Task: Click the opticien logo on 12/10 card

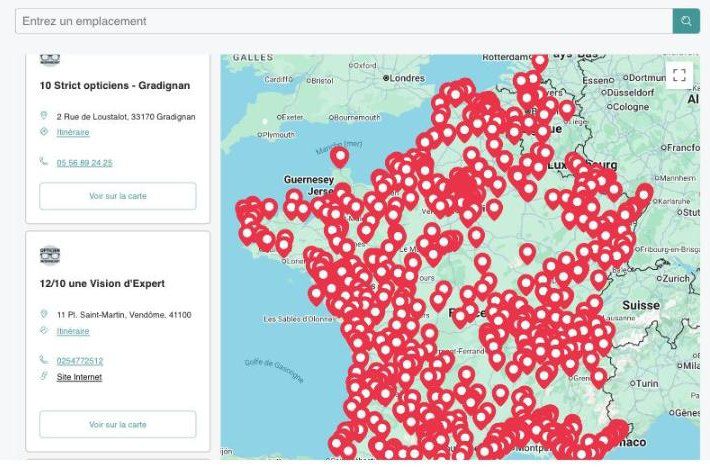Action: [50, 255]
